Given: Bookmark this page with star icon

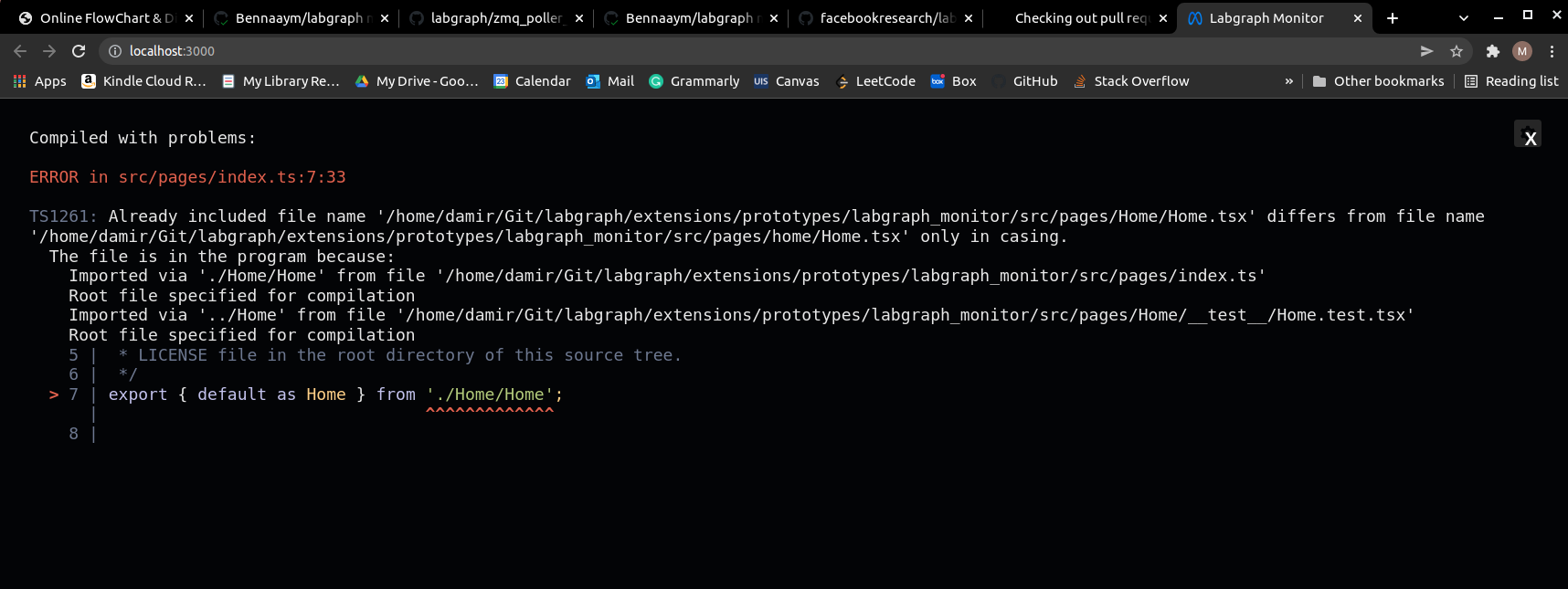Looking at the screenshot, I should pyautogui.click(x=1457, y=51).
